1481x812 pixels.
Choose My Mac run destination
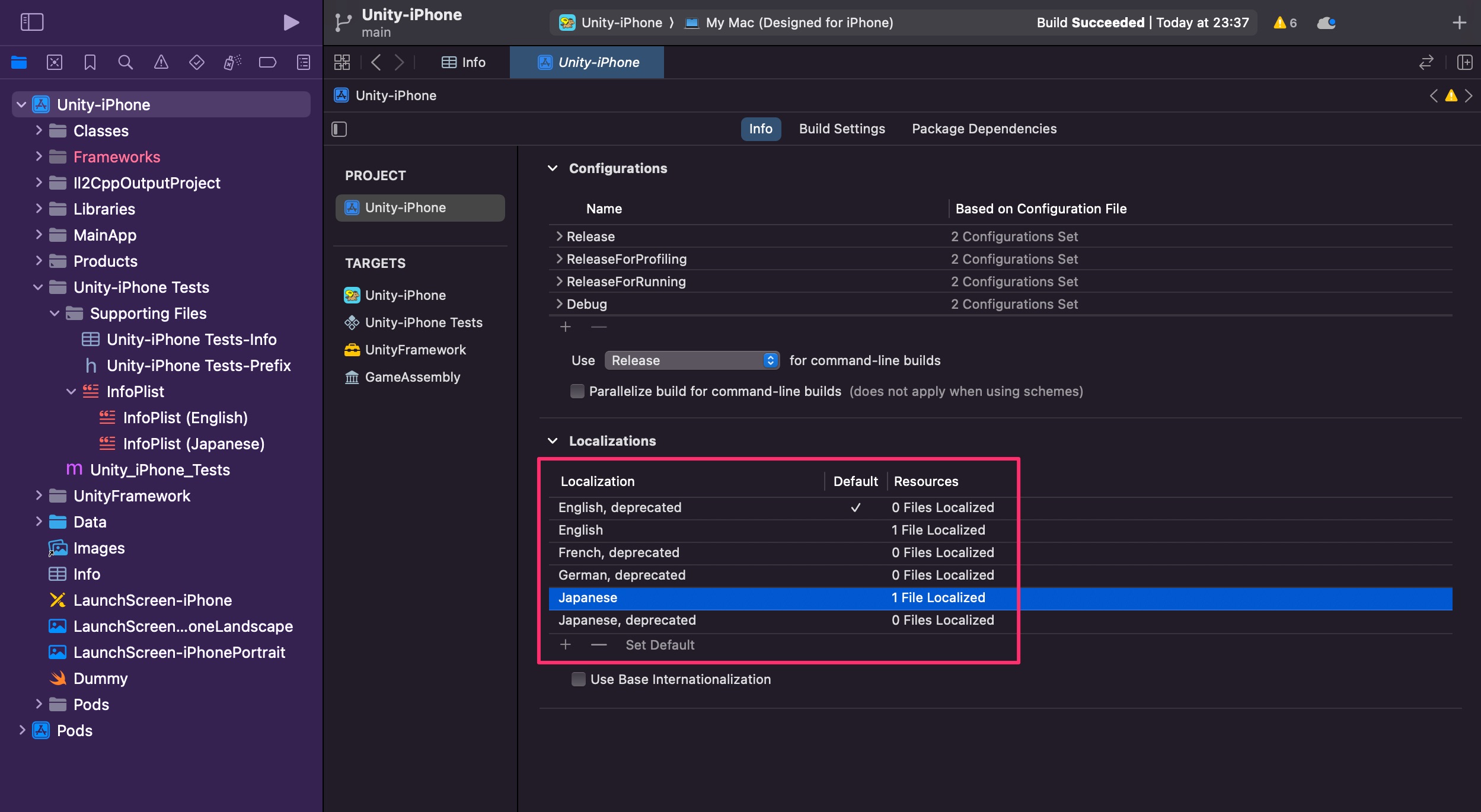[x=789, y=23]
